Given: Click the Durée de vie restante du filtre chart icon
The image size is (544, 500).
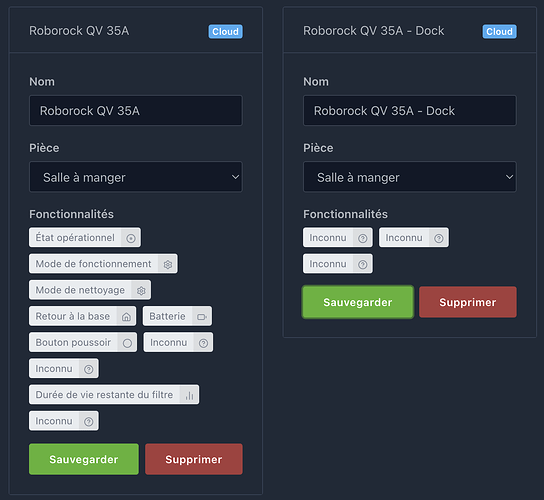Looking at the screenshot, I should [x=189, y=395].
